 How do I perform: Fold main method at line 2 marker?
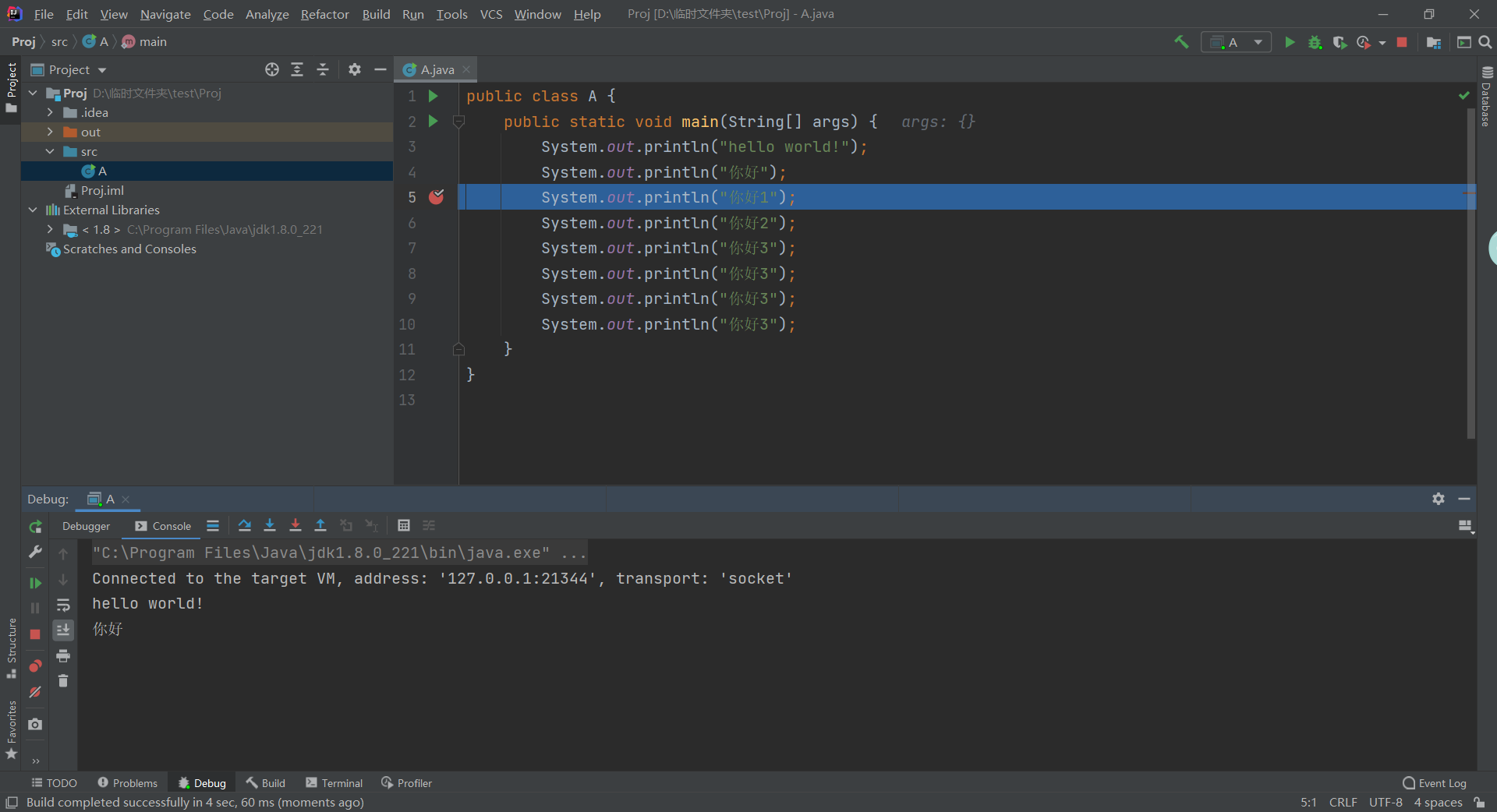coord(458,122)
